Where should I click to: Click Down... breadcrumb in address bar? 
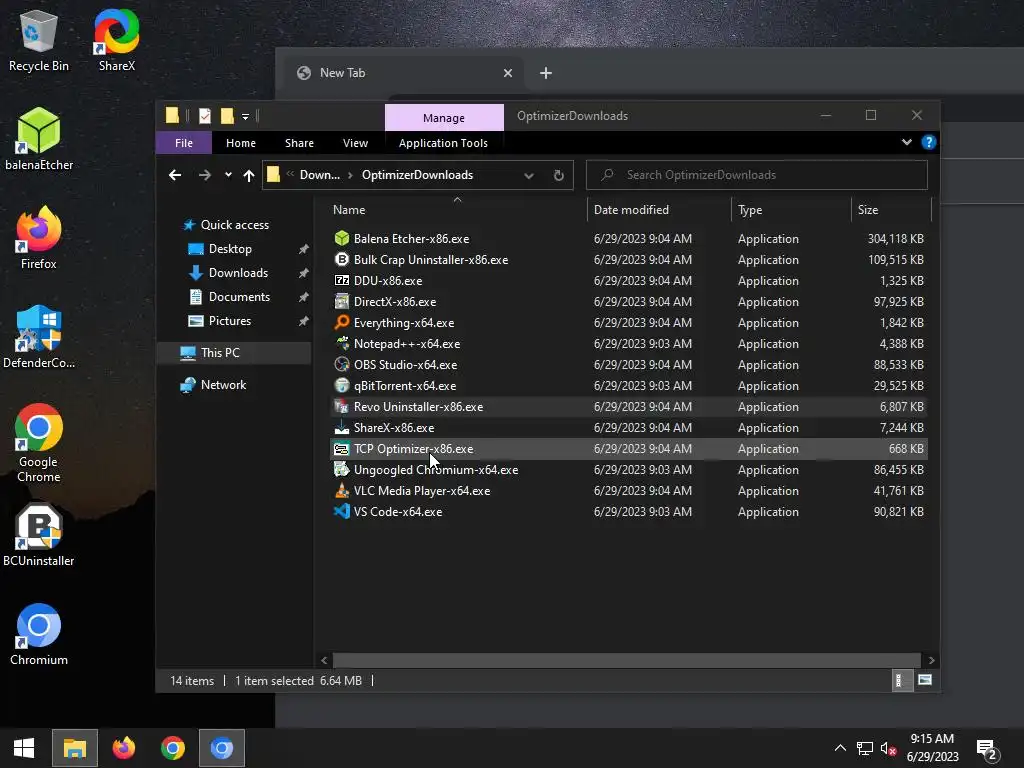click(319, 175)
